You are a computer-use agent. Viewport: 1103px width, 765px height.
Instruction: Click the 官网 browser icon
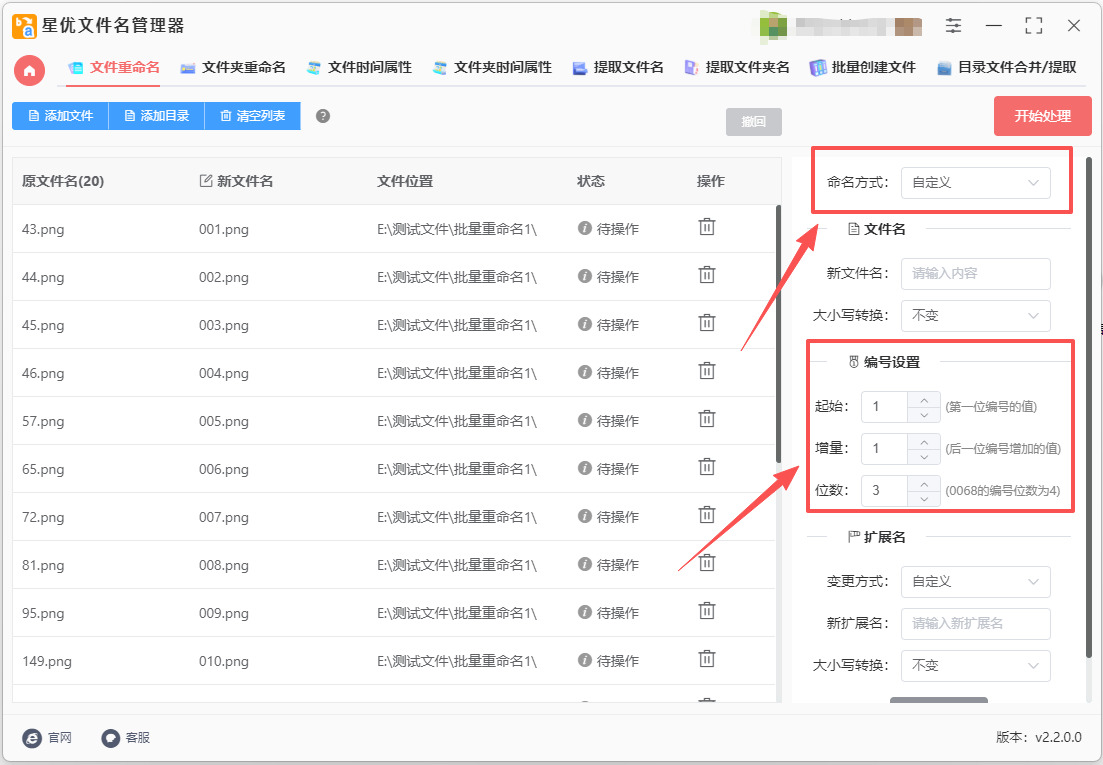(x=32, y=738)
